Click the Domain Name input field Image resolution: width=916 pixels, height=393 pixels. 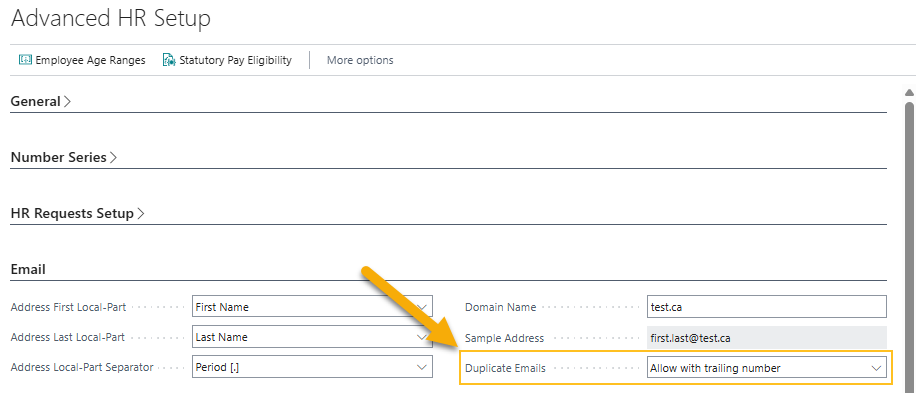(x=766, y=307)
